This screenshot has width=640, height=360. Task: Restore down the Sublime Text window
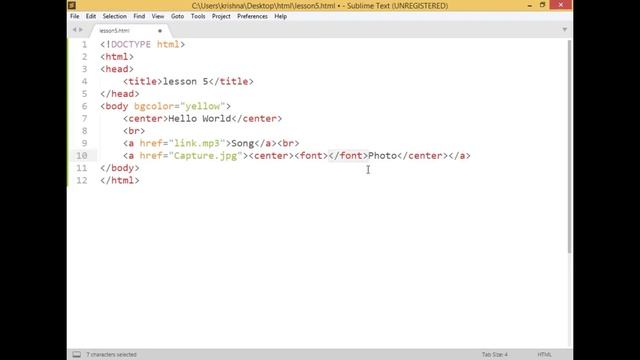542,5
